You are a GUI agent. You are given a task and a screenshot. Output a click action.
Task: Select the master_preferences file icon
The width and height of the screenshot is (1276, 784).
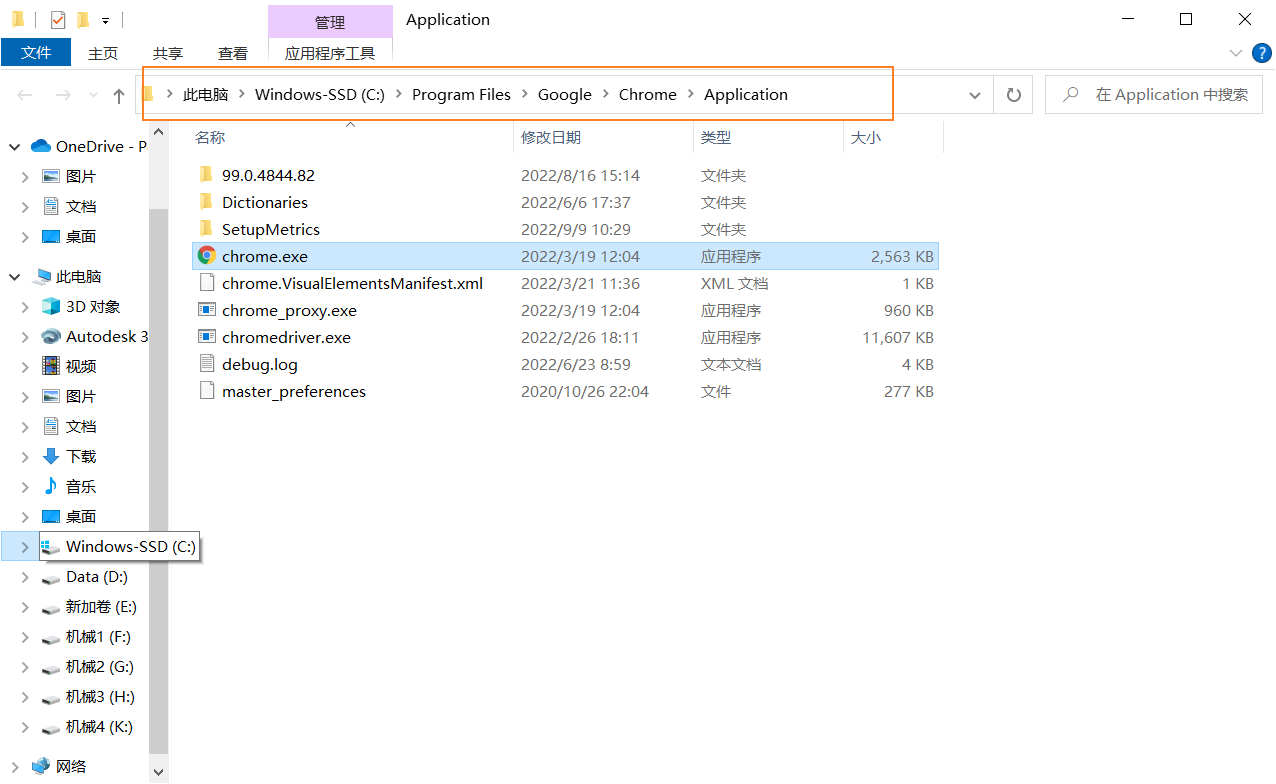207,391
